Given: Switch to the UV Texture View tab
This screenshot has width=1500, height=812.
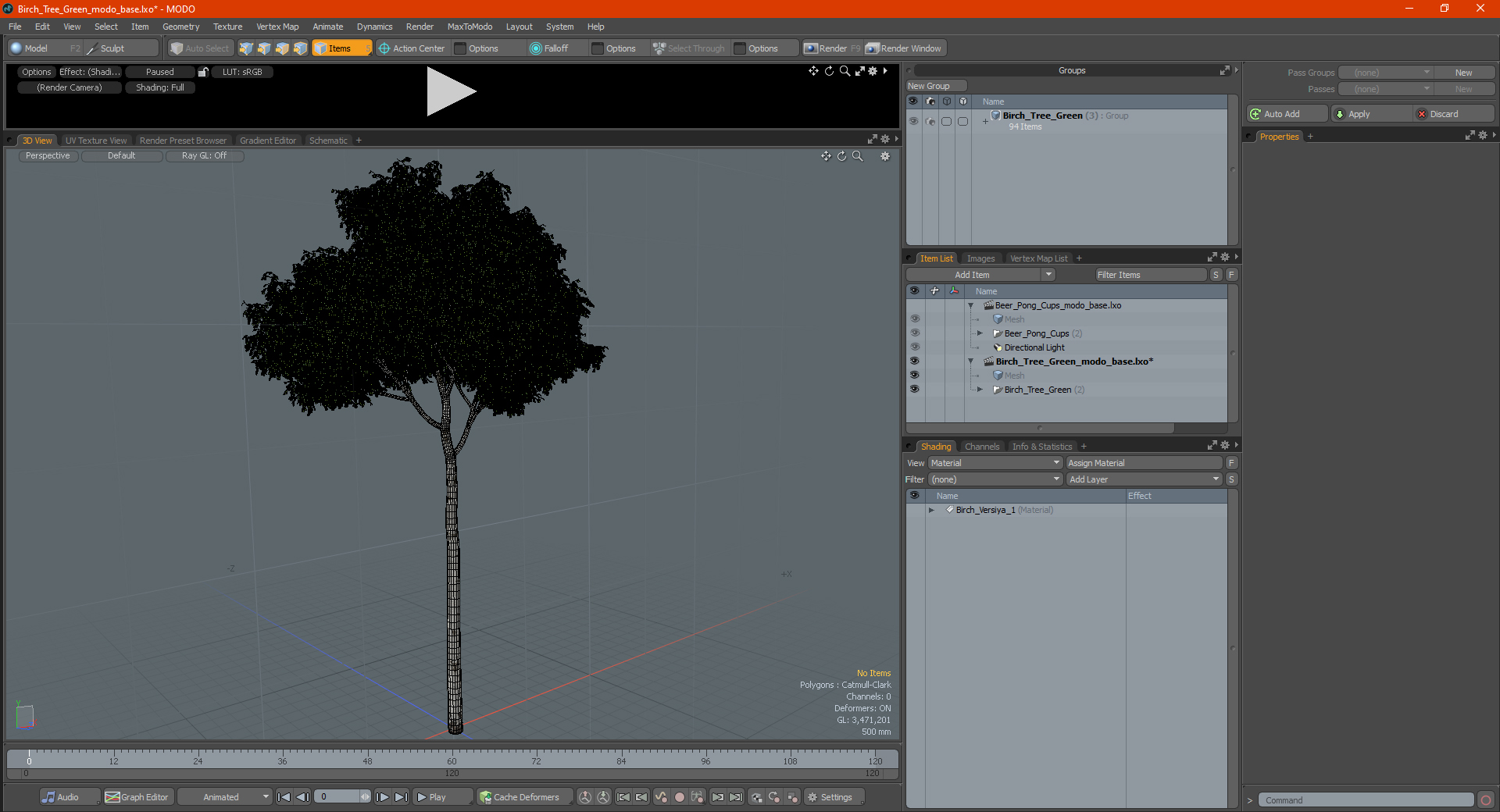Looking at the screenshot, I should (x=96, y=141).
